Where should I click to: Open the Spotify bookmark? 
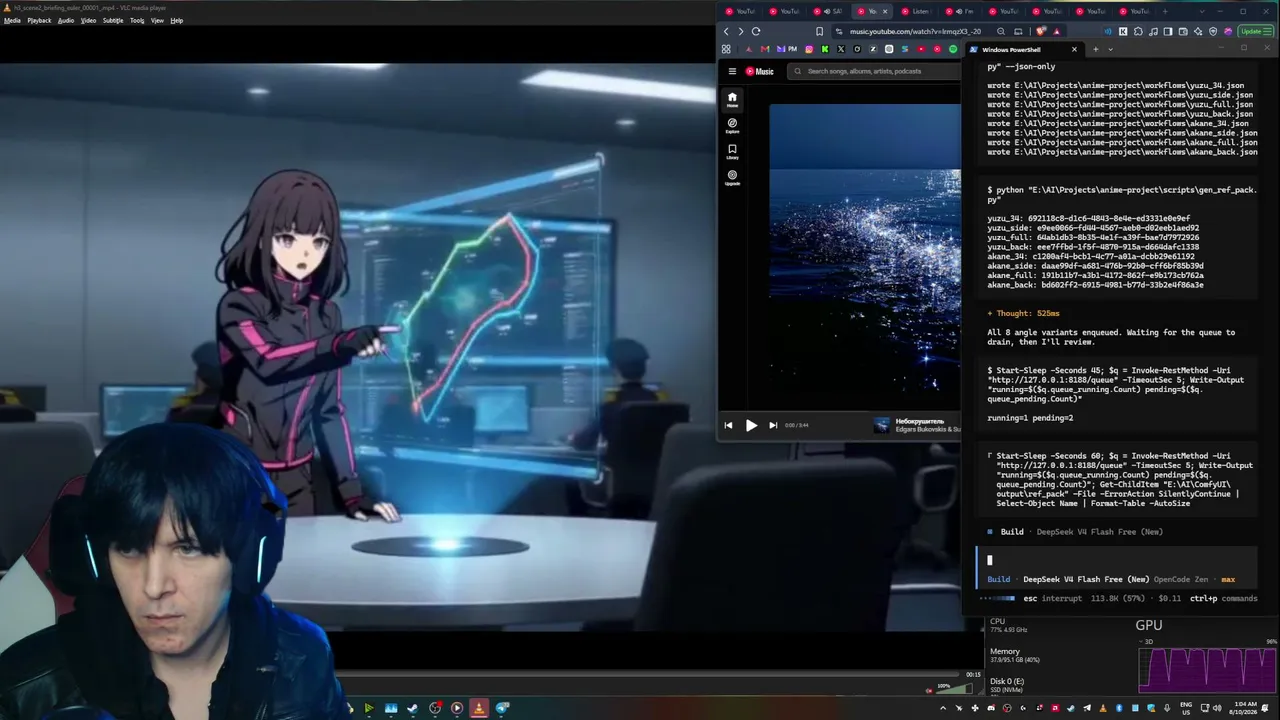[953, 49]
